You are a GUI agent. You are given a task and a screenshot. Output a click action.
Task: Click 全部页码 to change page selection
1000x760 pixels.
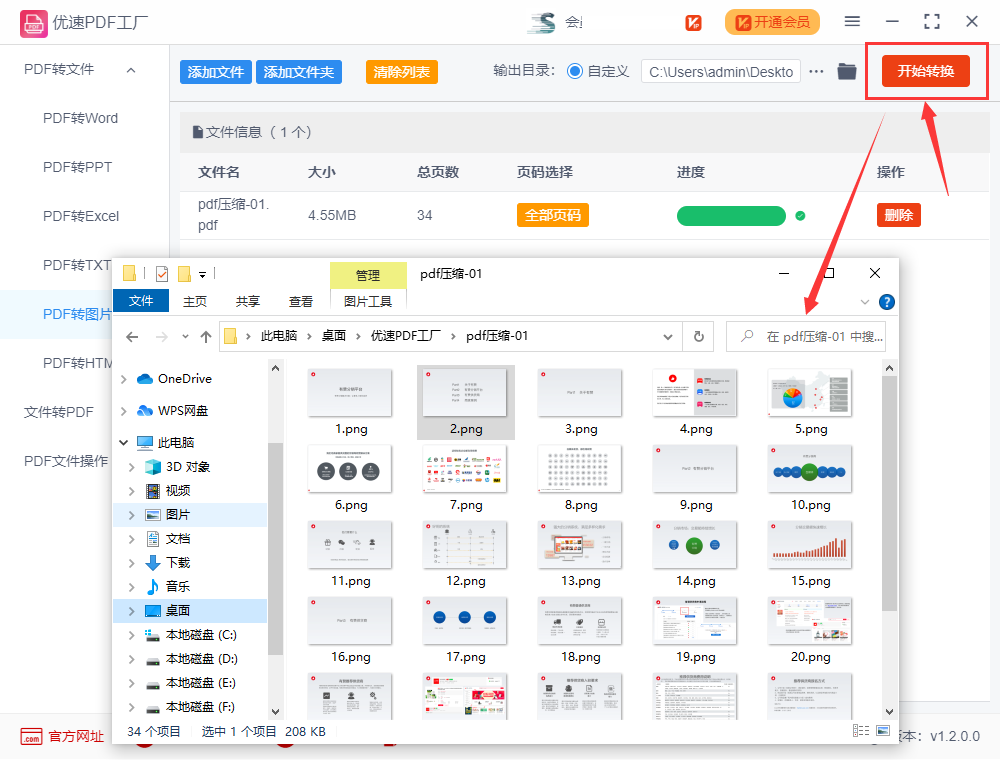point(553,215)
